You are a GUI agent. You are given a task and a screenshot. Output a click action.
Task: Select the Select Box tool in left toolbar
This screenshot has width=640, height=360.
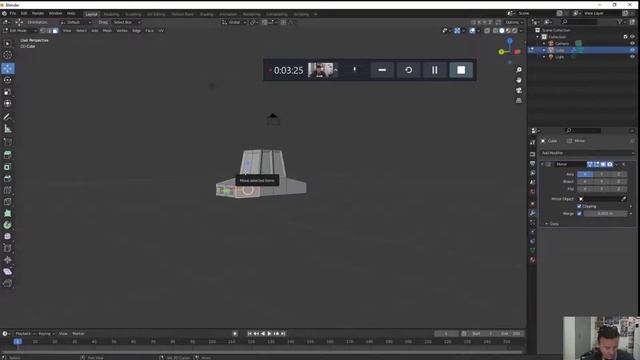tap(7, 43)
